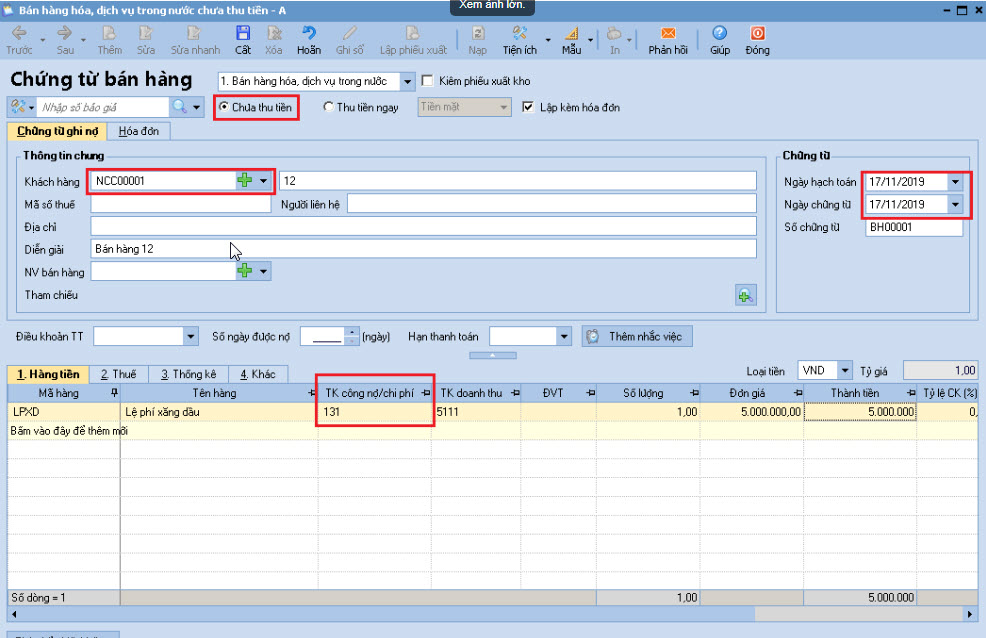Screen dimensions: 986x638
Task: Click horizontal scrollbar left arrow
Action: coord(14,614)
